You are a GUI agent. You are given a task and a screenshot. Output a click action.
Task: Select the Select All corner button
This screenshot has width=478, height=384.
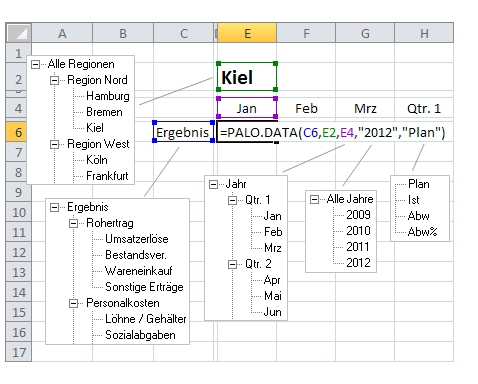(x=19, y=33)
